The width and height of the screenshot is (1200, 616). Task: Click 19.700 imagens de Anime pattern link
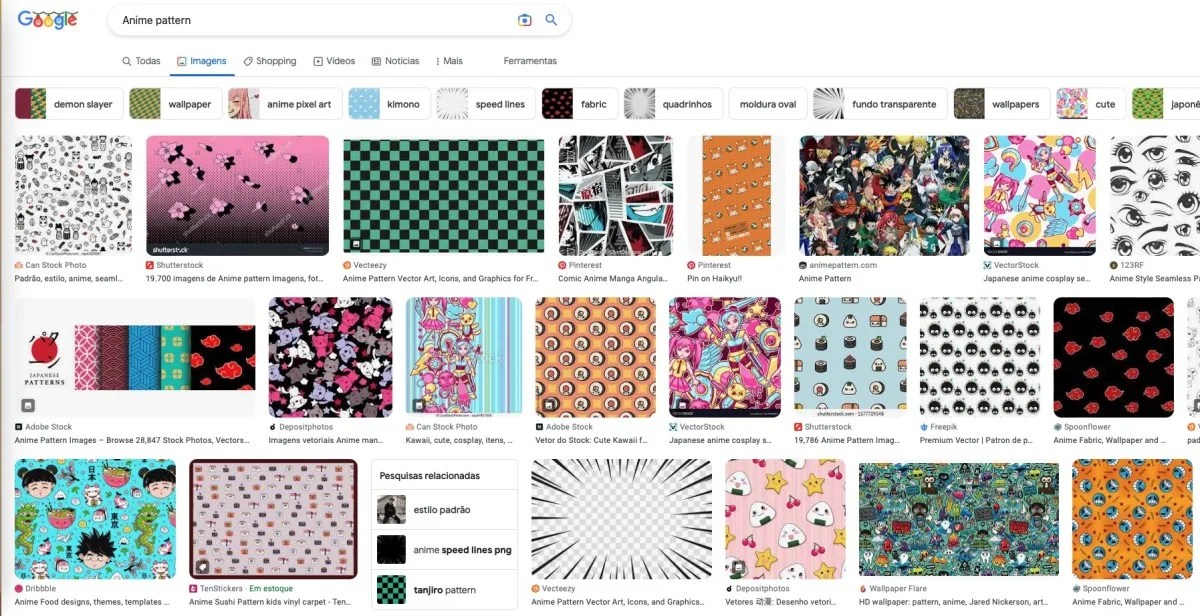[x=235, y=279]
